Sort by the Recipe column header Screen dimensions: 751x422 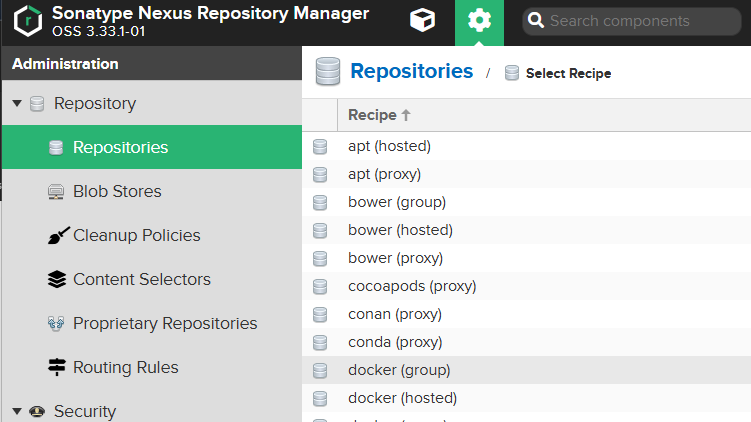coord(544,115)
